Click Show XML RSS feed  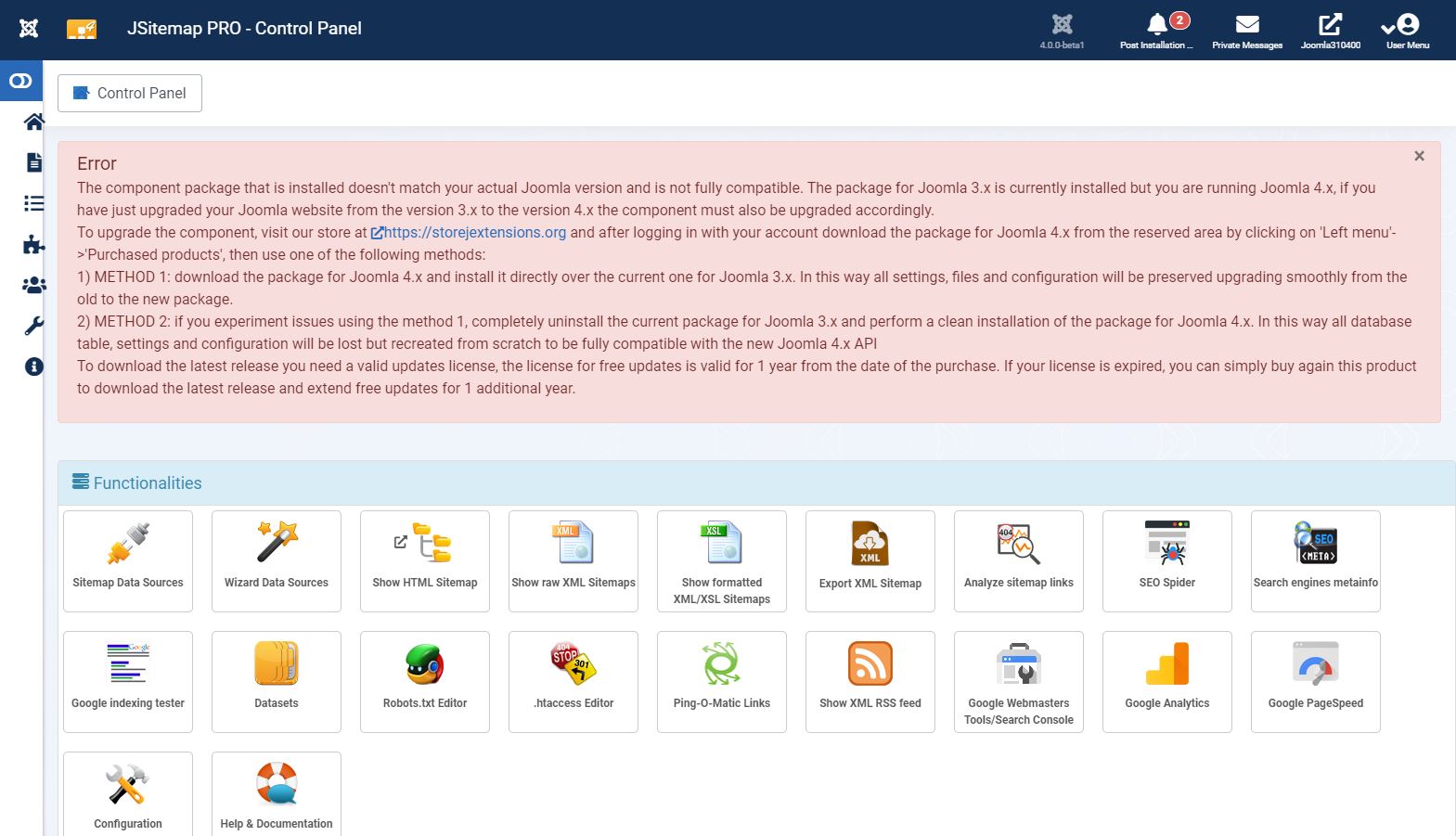pos(870,682)
